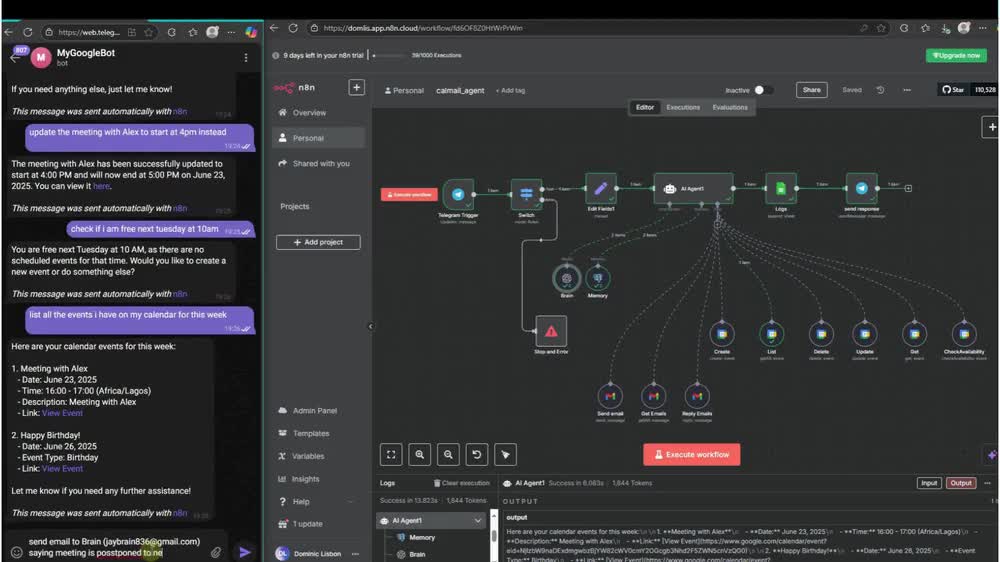Open Telegram chat options menu
The height and width of the screenshot is (562, 1000).
(246, 57)
